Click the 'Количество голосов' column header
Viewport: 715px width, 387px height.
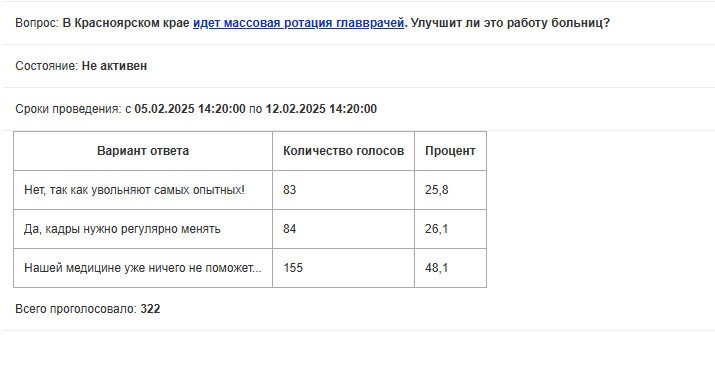tap(343, 151)
